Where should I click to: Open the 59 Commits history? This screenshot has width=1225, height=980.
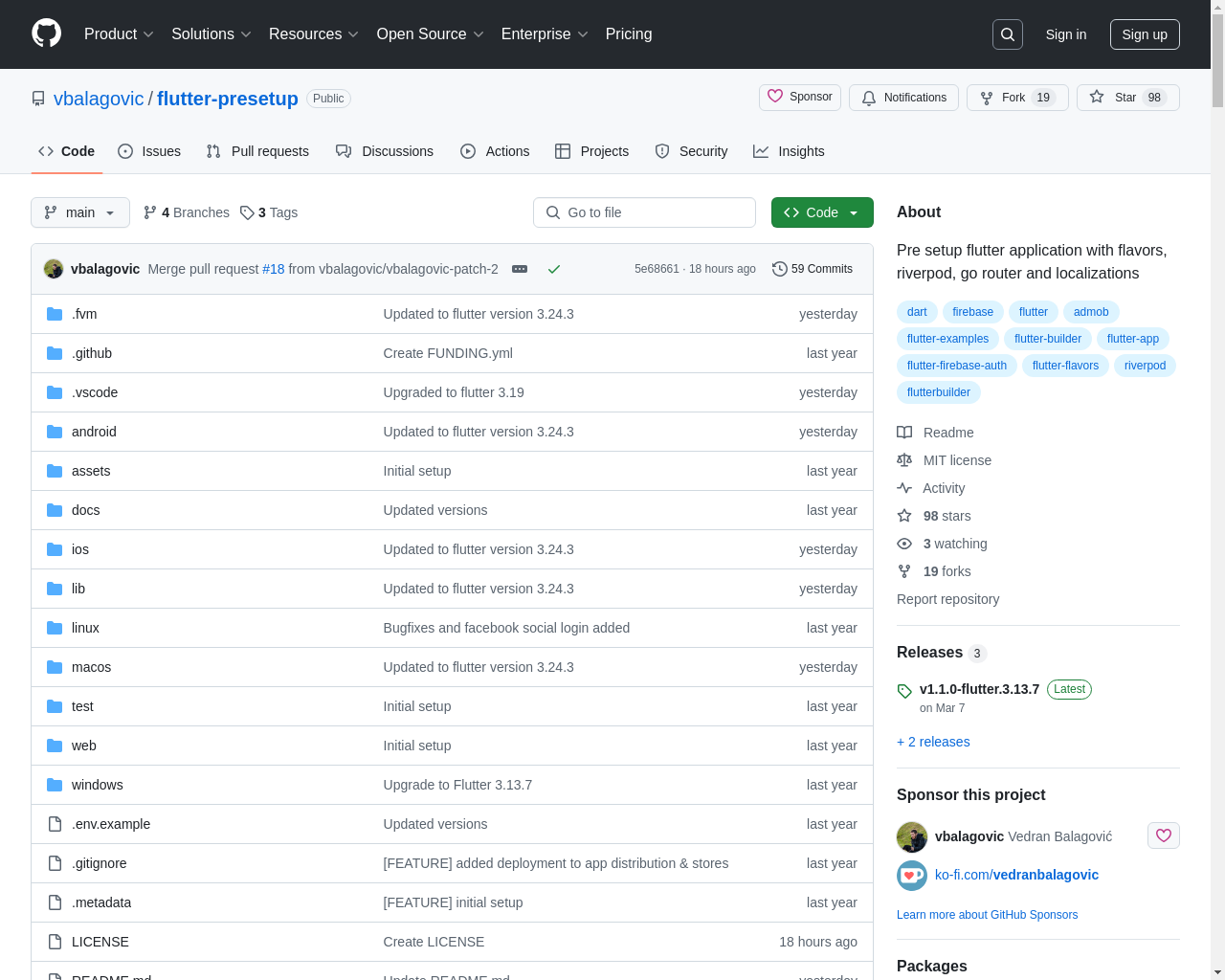813,269
